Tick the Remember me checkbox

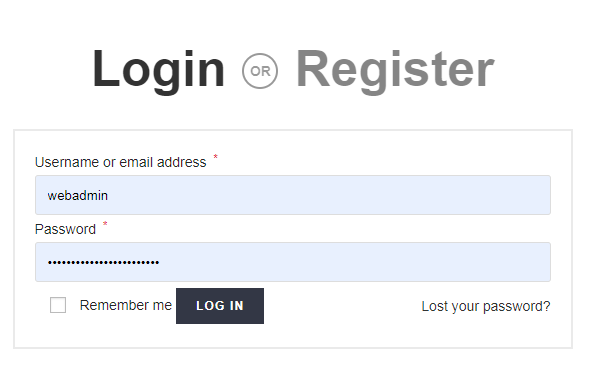click(x=58, y=305)
